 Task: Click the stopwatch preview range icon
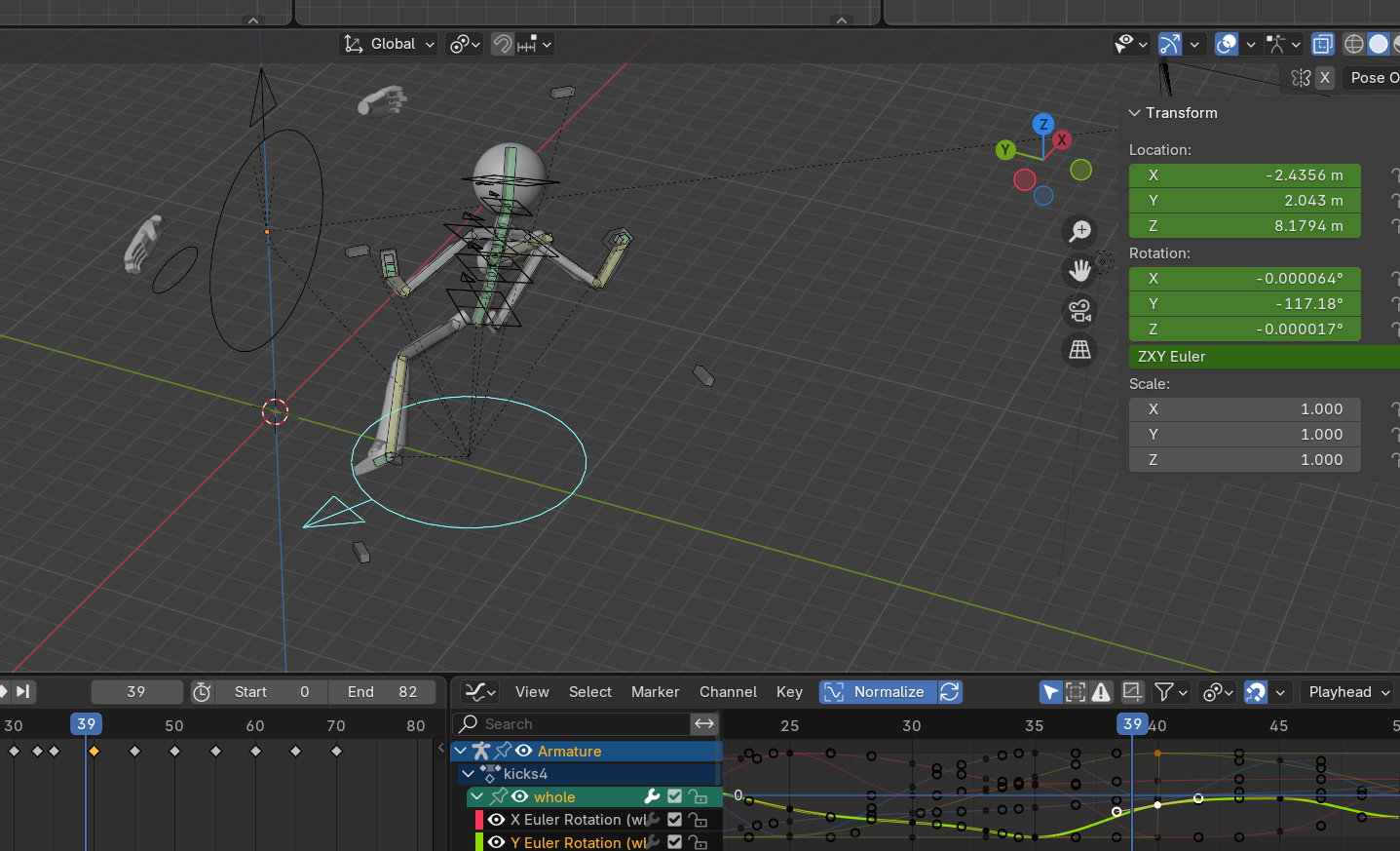[202, 692]
